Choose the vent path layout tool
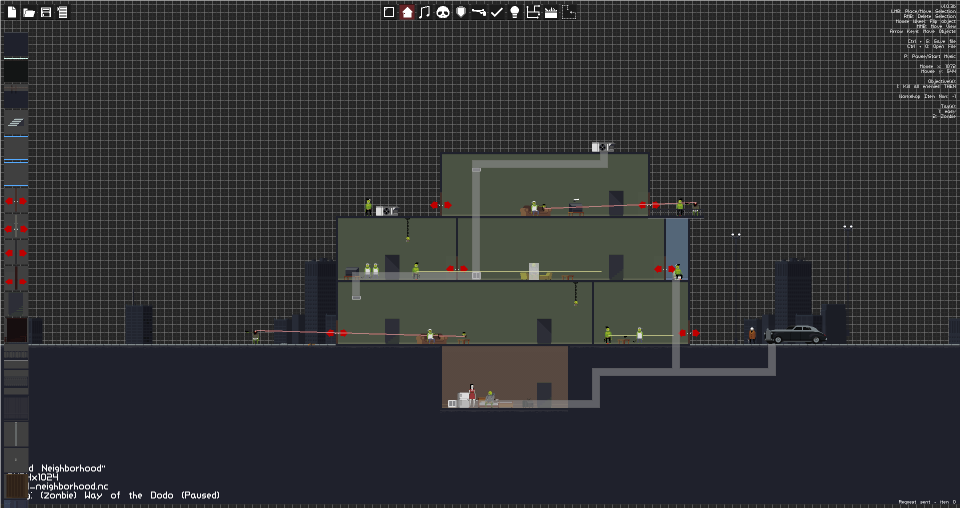 (533, 12)
